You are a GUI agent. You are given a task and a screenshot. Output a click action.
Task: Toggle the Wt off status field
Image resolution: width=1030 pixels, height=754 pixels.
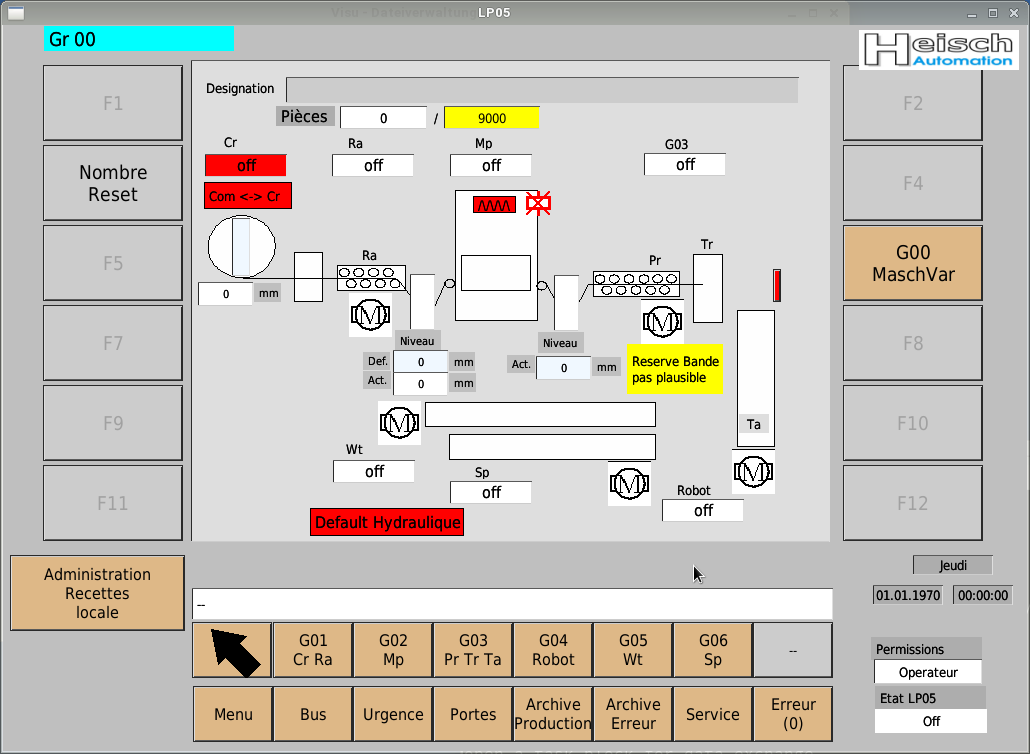click(x=374, y=471)
